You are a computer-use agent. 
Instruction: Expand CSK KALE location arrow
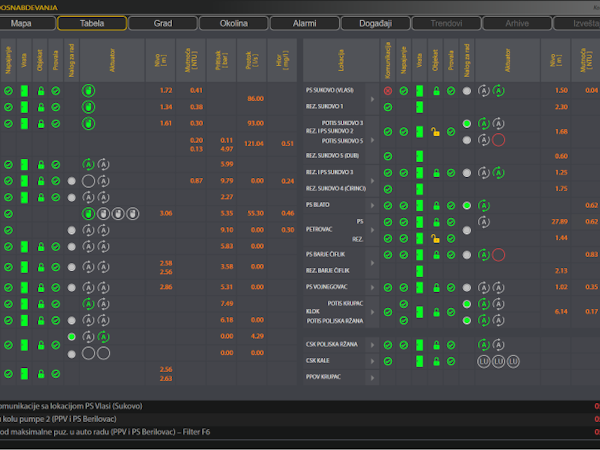point(372,361)
